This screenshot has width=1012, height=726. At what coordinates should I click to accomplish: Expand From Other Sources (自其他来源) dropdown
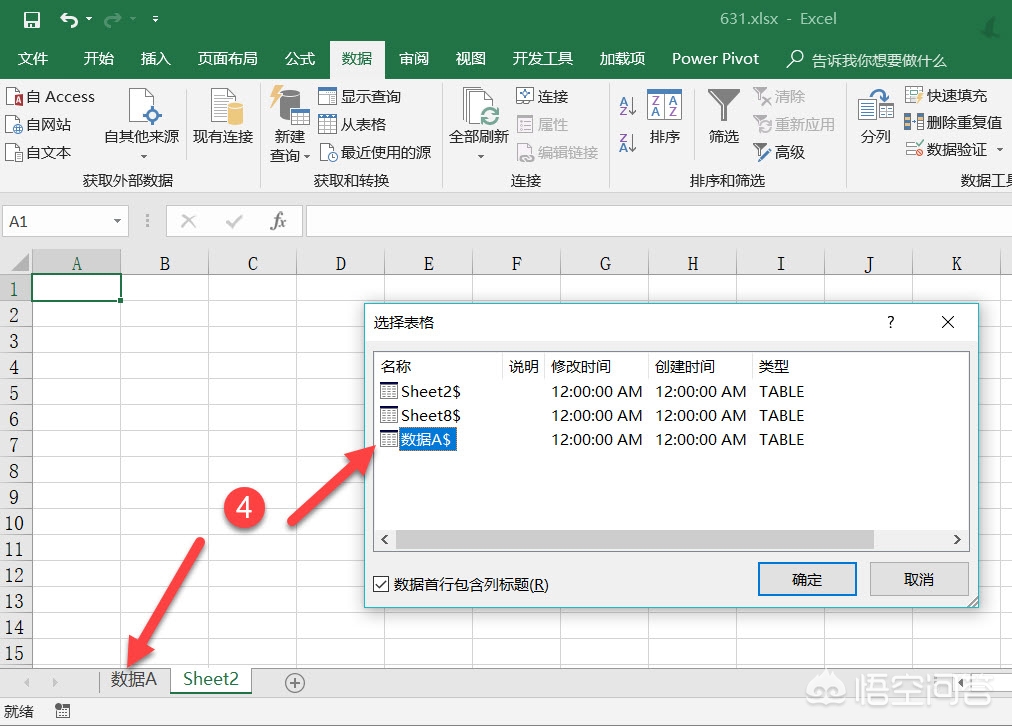tap(143, 156)
